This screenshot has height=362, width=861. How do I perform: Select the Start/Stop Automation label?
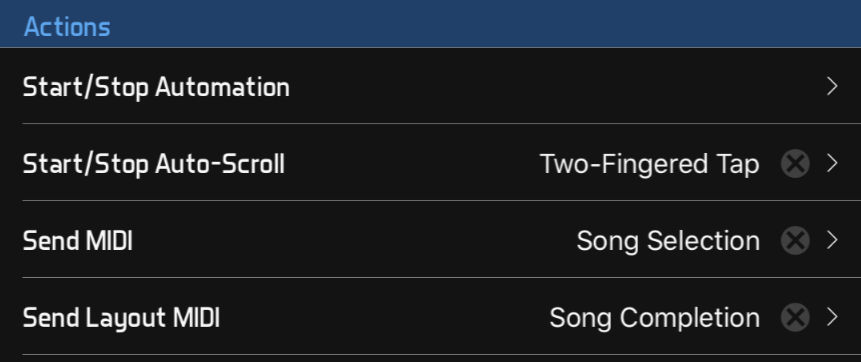[x=156, y=87]
